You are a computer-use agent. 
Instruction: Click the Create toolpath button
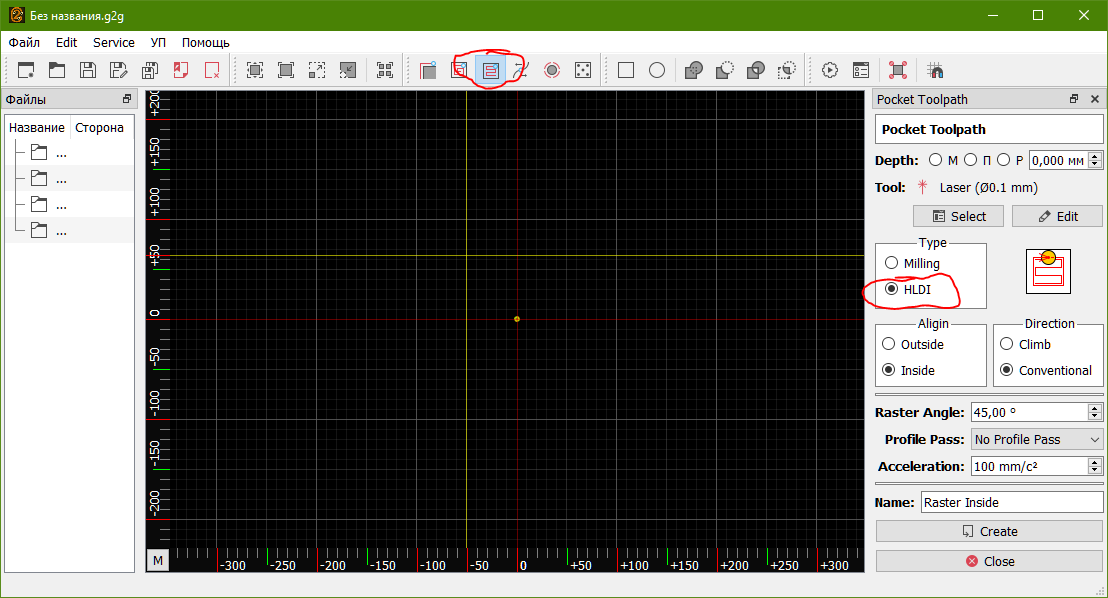click(989, 532)
